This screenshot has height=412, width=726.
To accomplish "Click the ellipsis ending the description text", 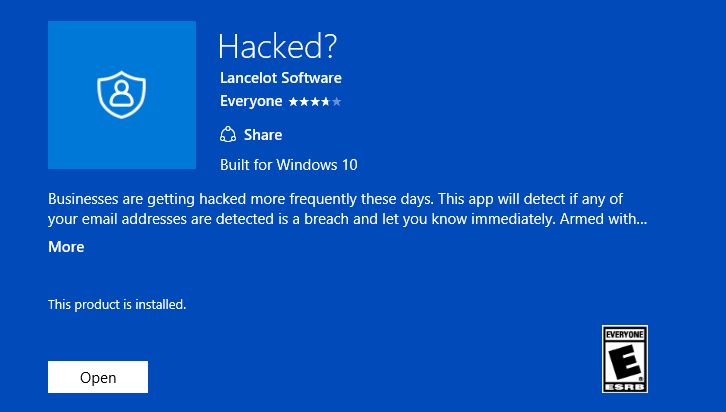I will tap(641, 218).
